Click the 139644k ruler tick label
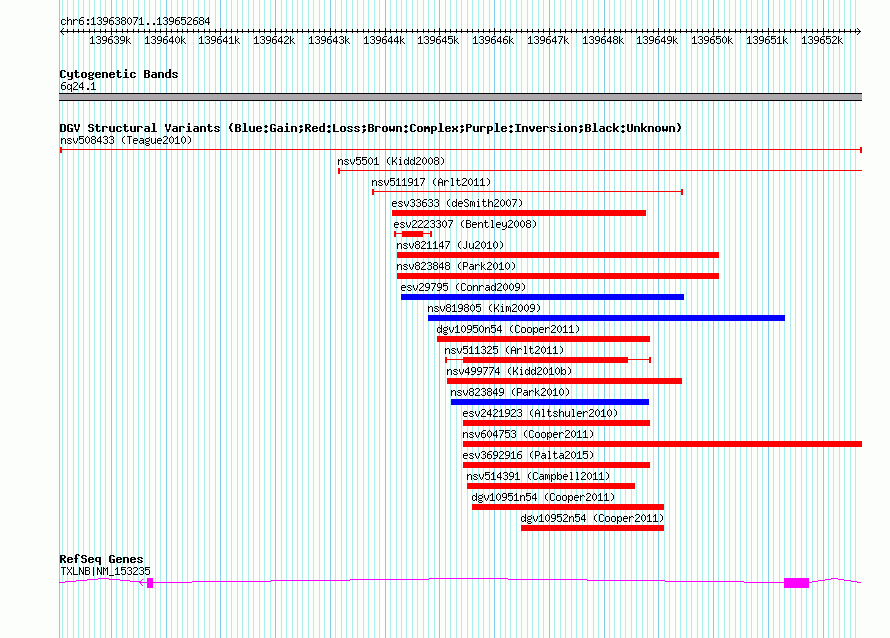Viewport: 890px width, 638px height. [384, 41]
